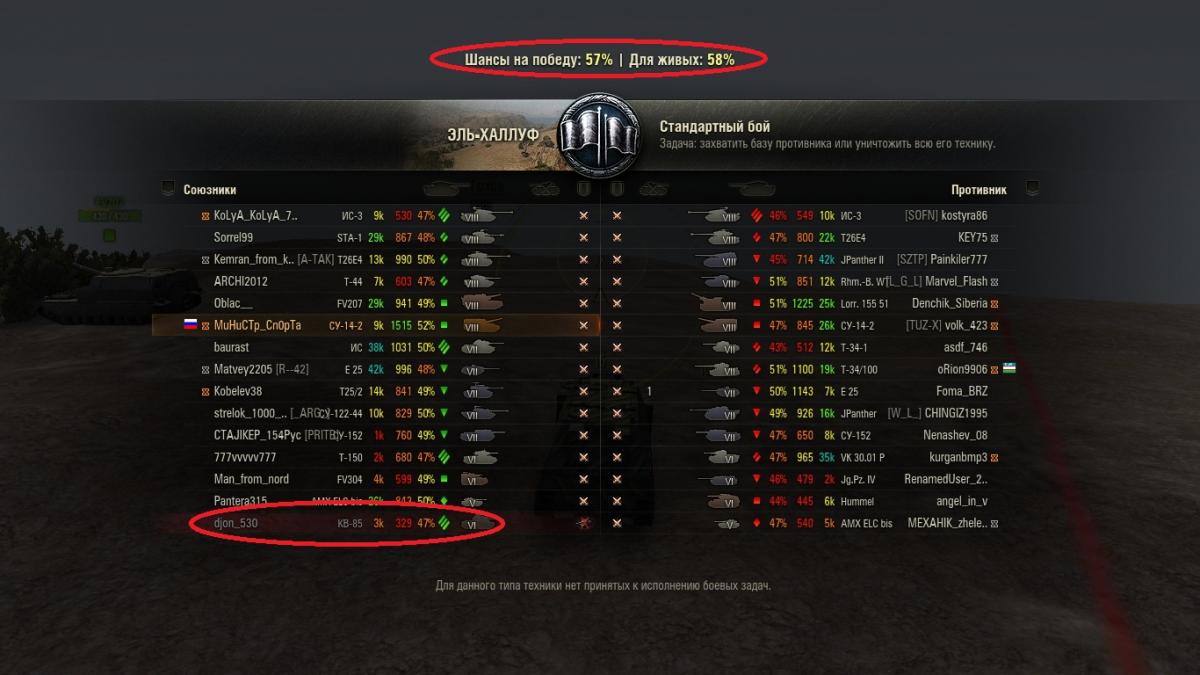Click the ЭЛЬ-ХАЛЛУФ map name title
1200x675 pixels.
[x=493, y=135]
